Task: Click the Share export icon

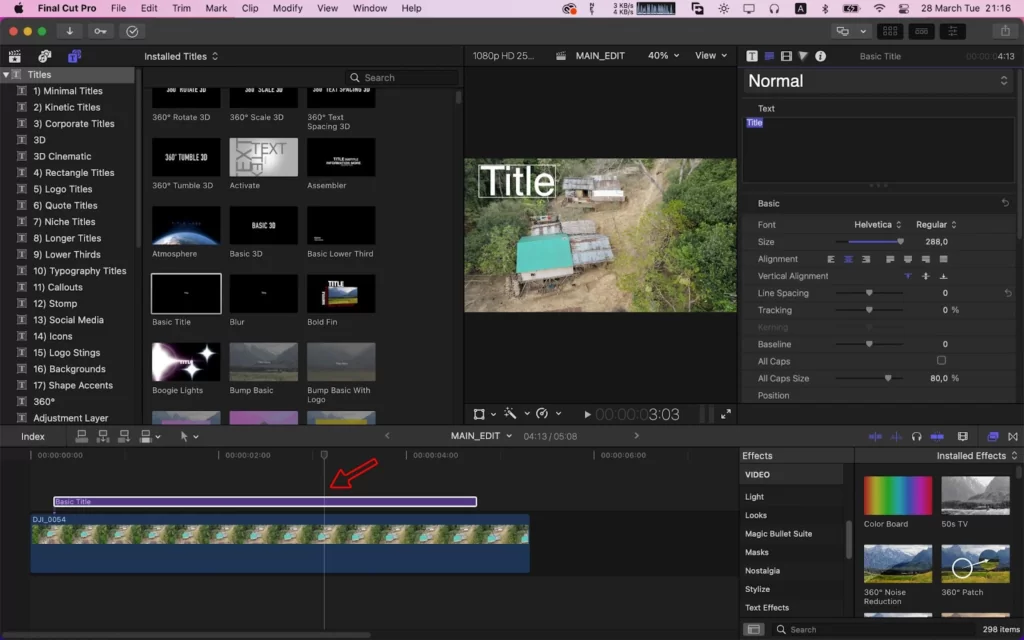Action: pyautogui.click(x=1004, y=31)
